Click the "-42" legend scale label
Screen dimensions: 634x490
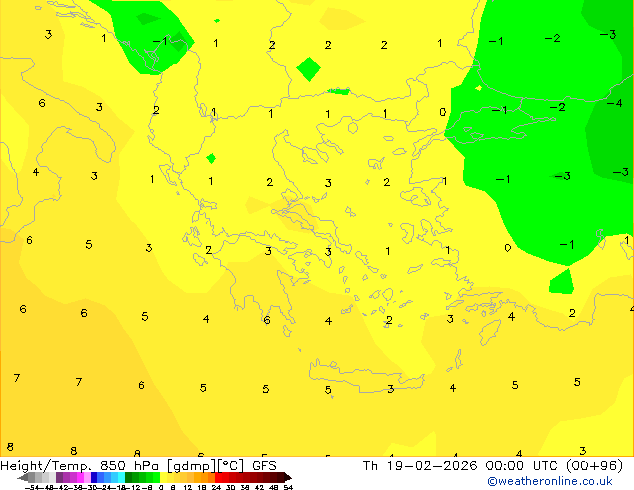(63, 487)
